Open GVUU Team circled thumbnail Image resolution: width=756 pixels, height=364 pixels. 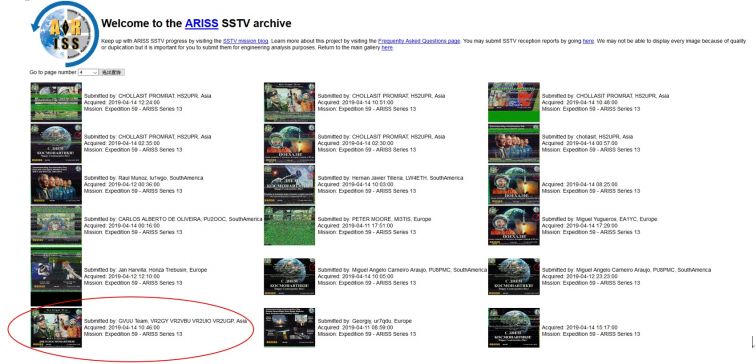coord(56,328)
